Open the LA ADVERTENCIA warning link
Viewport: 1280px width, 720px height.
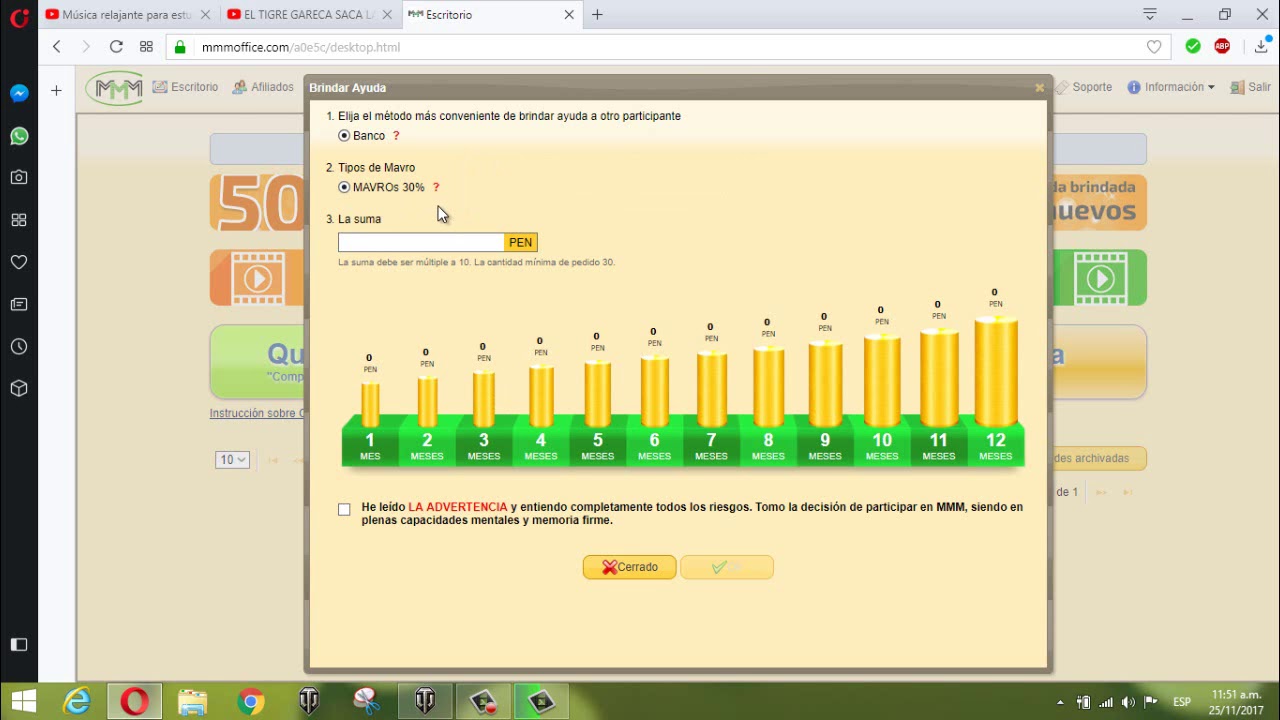(x=458, y=507)
